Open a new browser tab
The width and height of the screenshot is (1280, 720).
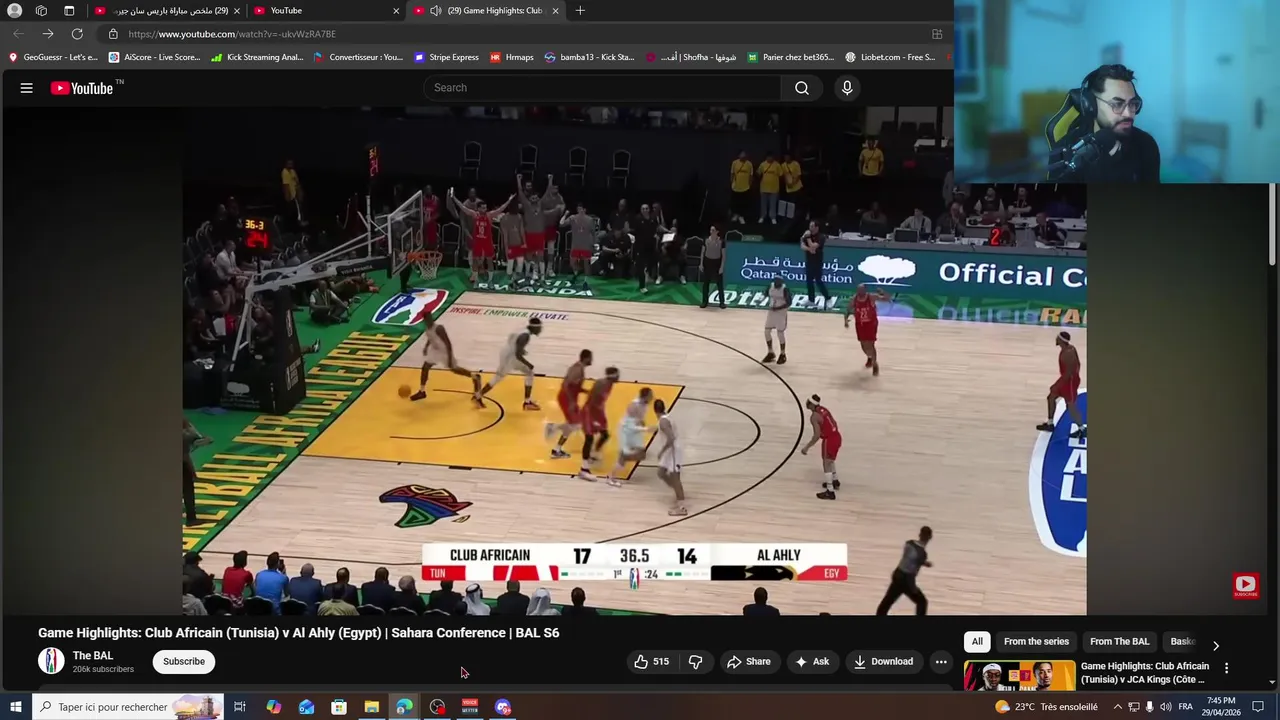tap(580, 11)
